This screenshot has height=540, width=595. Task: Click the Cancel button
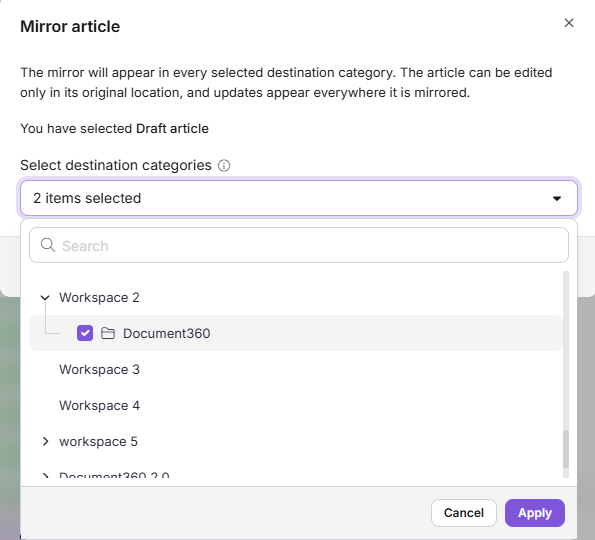pos(464,513)
